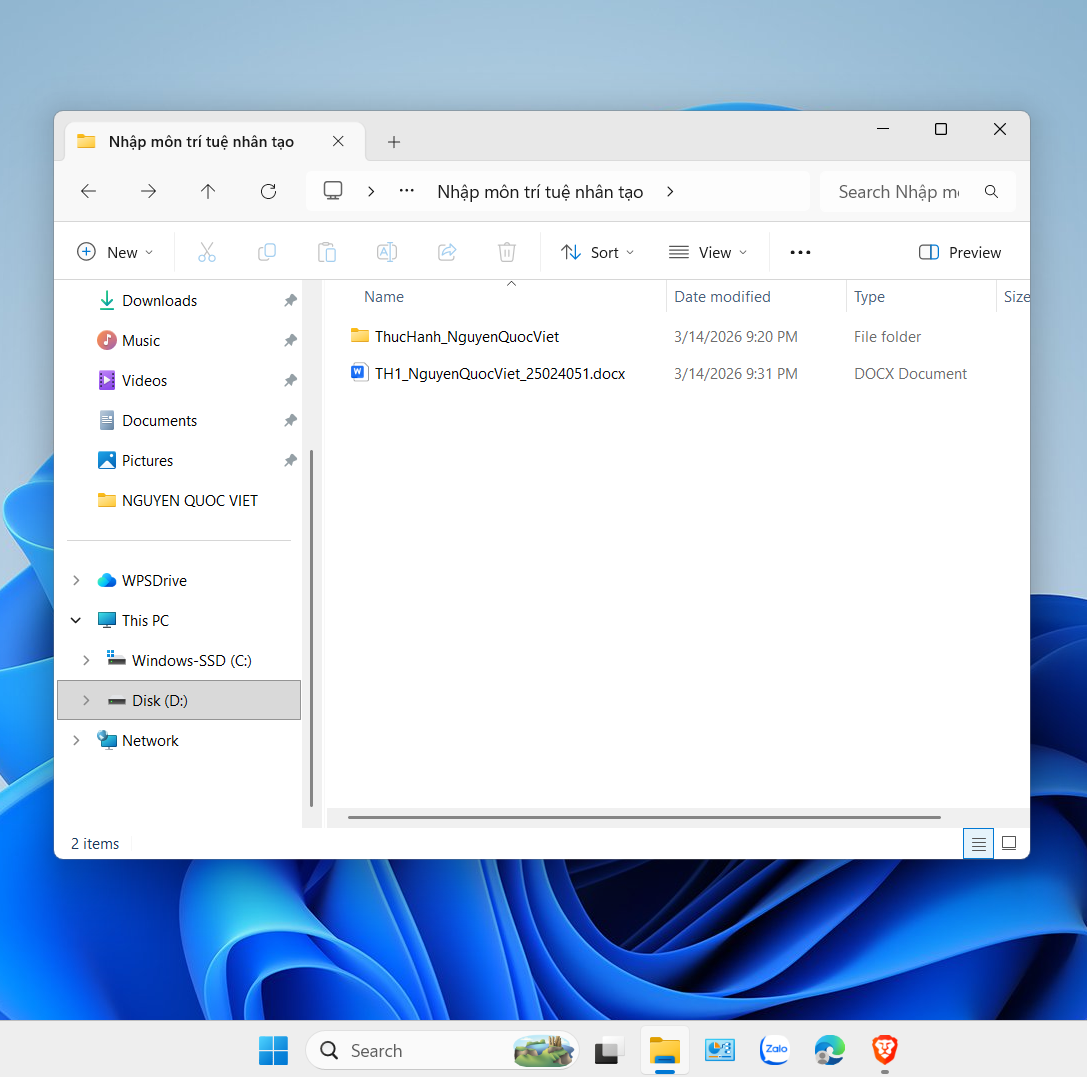Select WPSDrive in the navigation pane
The image size is (1087, 1077).
click(154, 581)
